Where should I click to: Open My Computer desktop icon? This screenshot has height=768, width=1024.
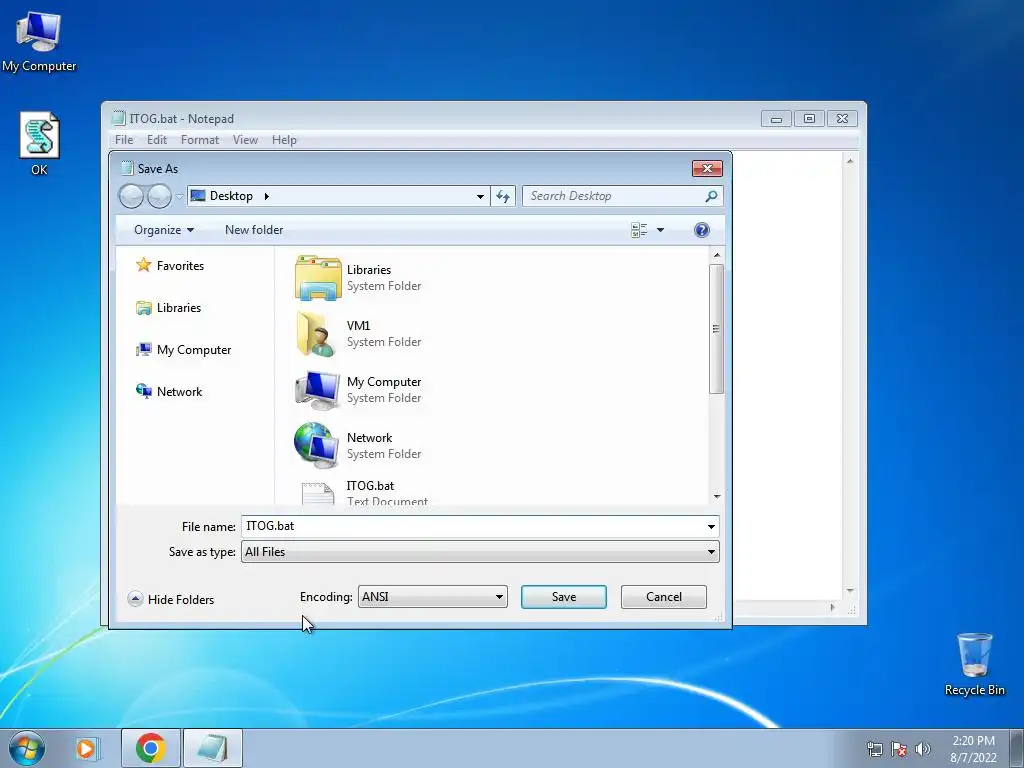[x=39, y=42]
